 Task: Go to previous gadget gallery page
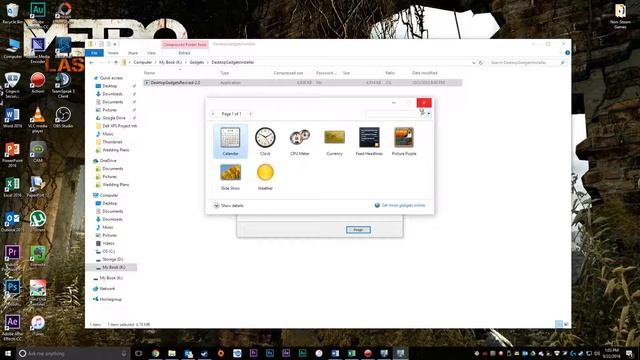click(213, 114)
